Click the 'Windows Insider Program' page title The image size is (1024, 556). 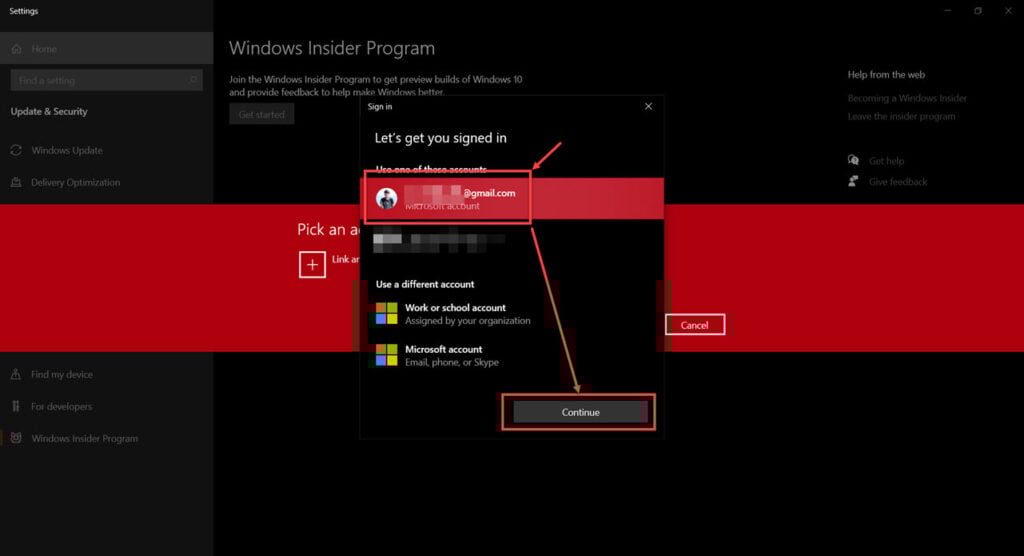coord(332,48)
